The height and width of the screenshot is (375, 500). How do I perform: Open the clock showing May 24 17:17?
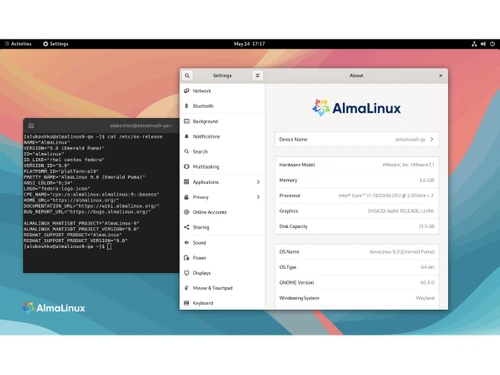[249, 44]
